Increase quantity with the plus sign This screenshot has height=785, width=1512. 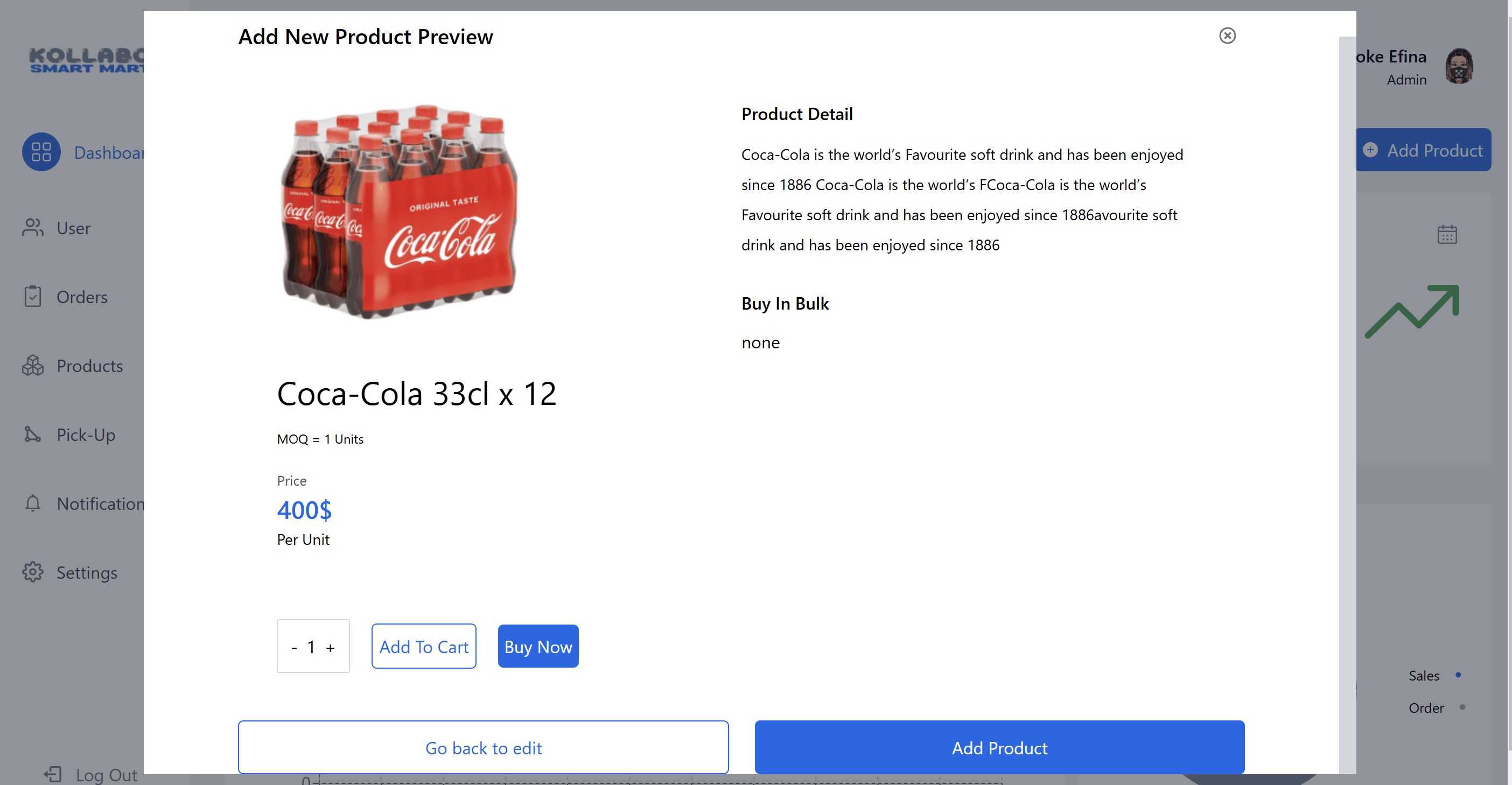point(331,648)
